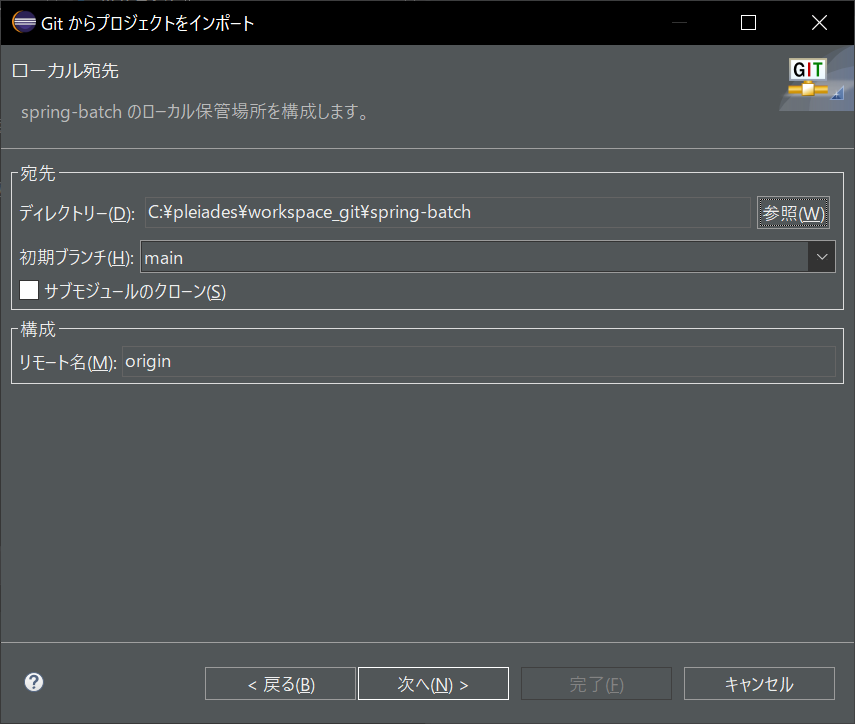The image size is (855, 724).
Task: Expand the branch selection list
Action: coord(821,256)
